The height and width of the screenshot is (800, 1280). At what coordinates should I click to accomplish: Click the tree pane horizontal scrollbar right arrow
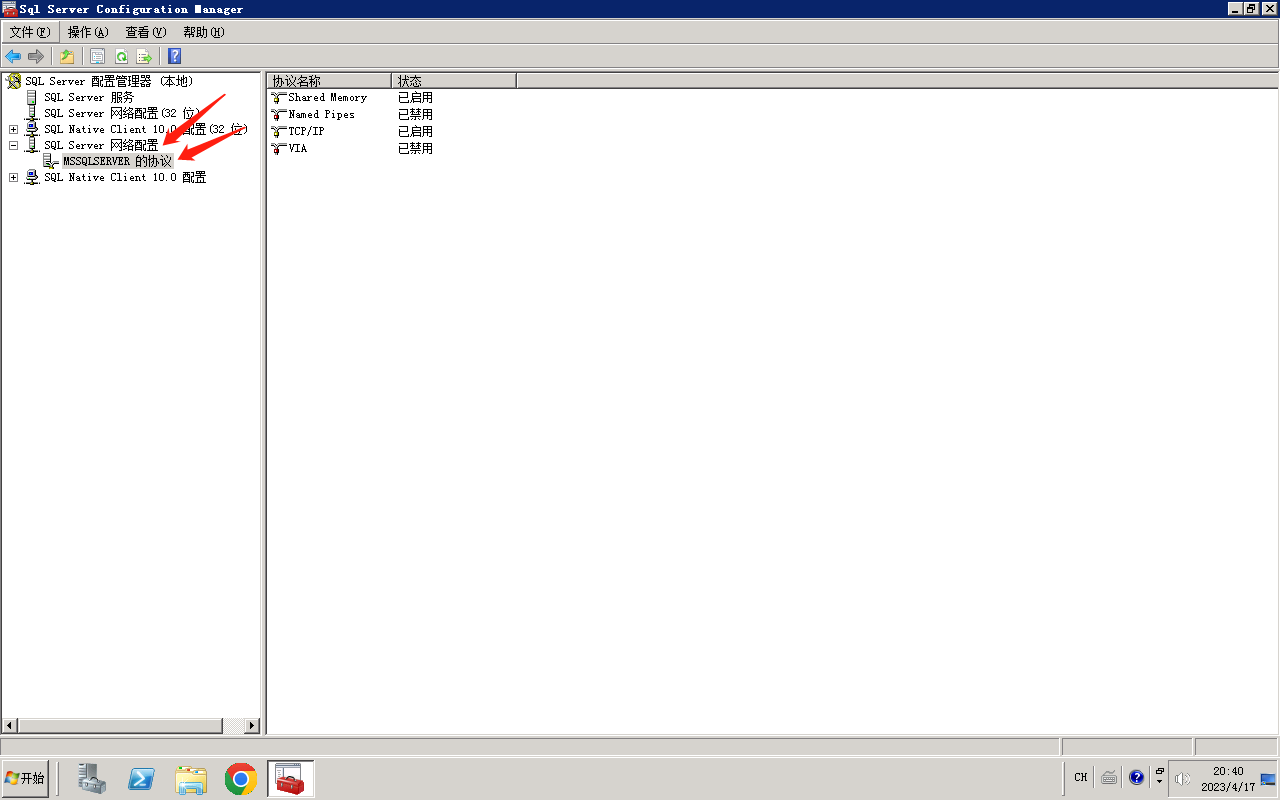pyautogui.click(x=251, y=726)
